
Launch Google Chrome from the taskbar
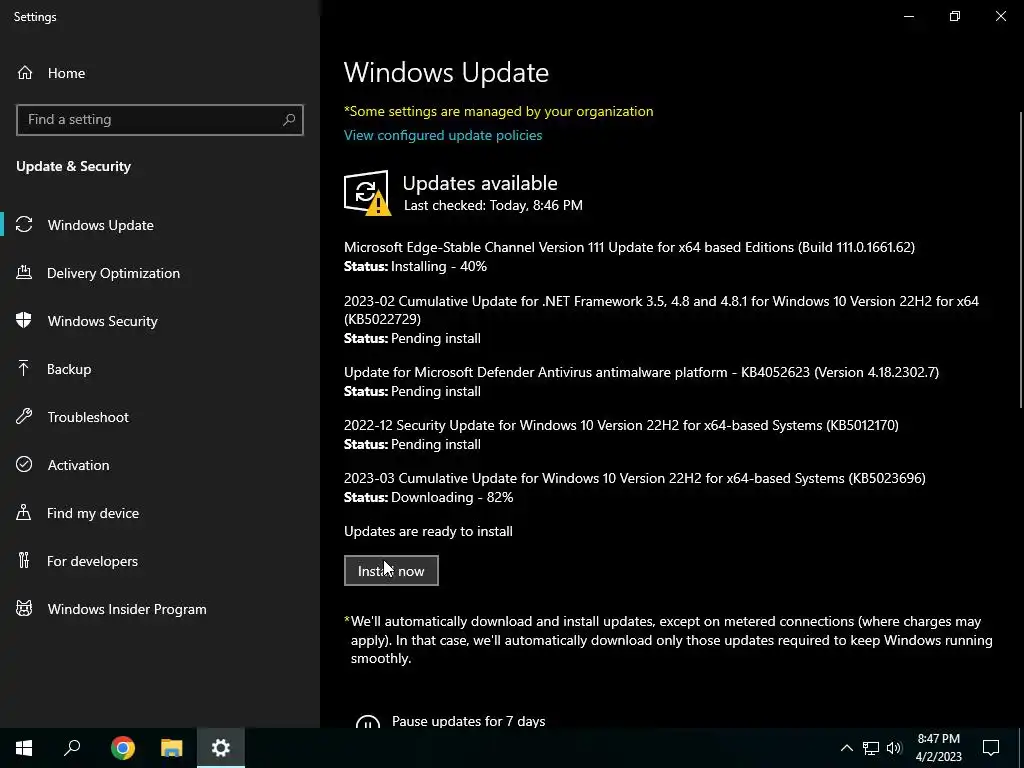tap(122, 748)
